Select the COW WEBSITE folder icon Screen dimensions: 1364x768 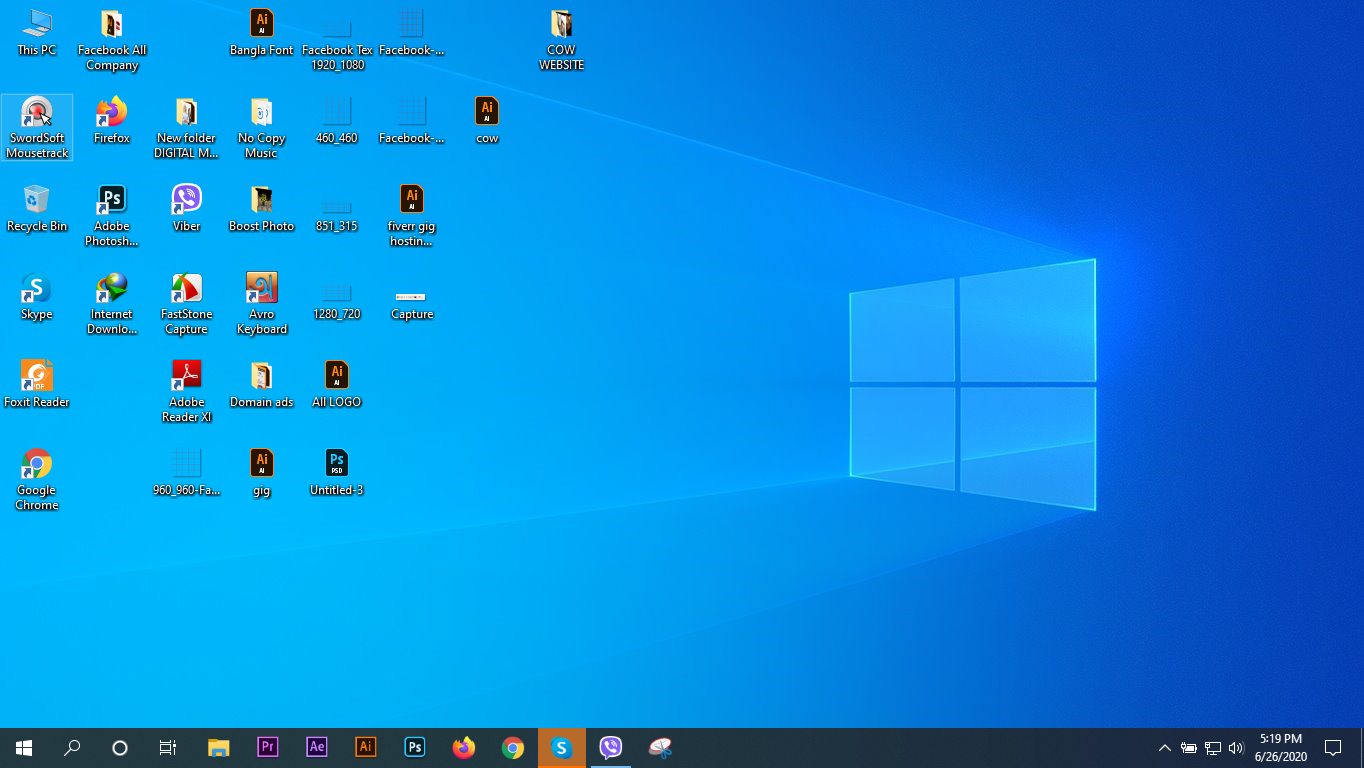pos(562,41)
